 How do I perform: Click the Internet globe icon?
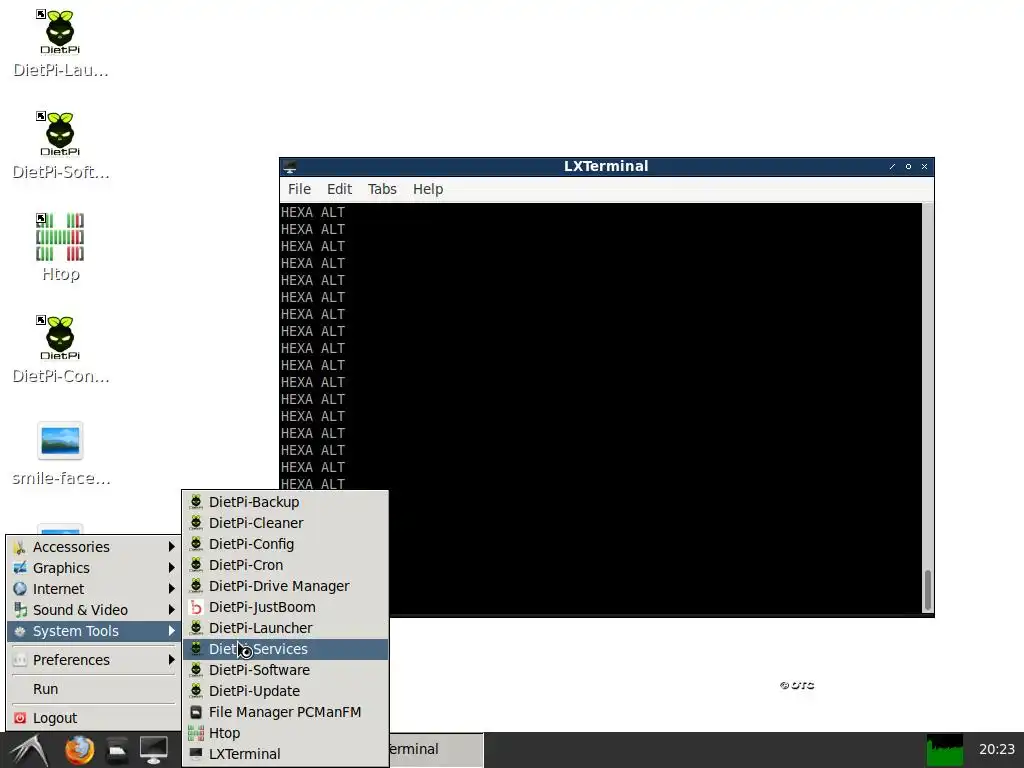(20, 588)
